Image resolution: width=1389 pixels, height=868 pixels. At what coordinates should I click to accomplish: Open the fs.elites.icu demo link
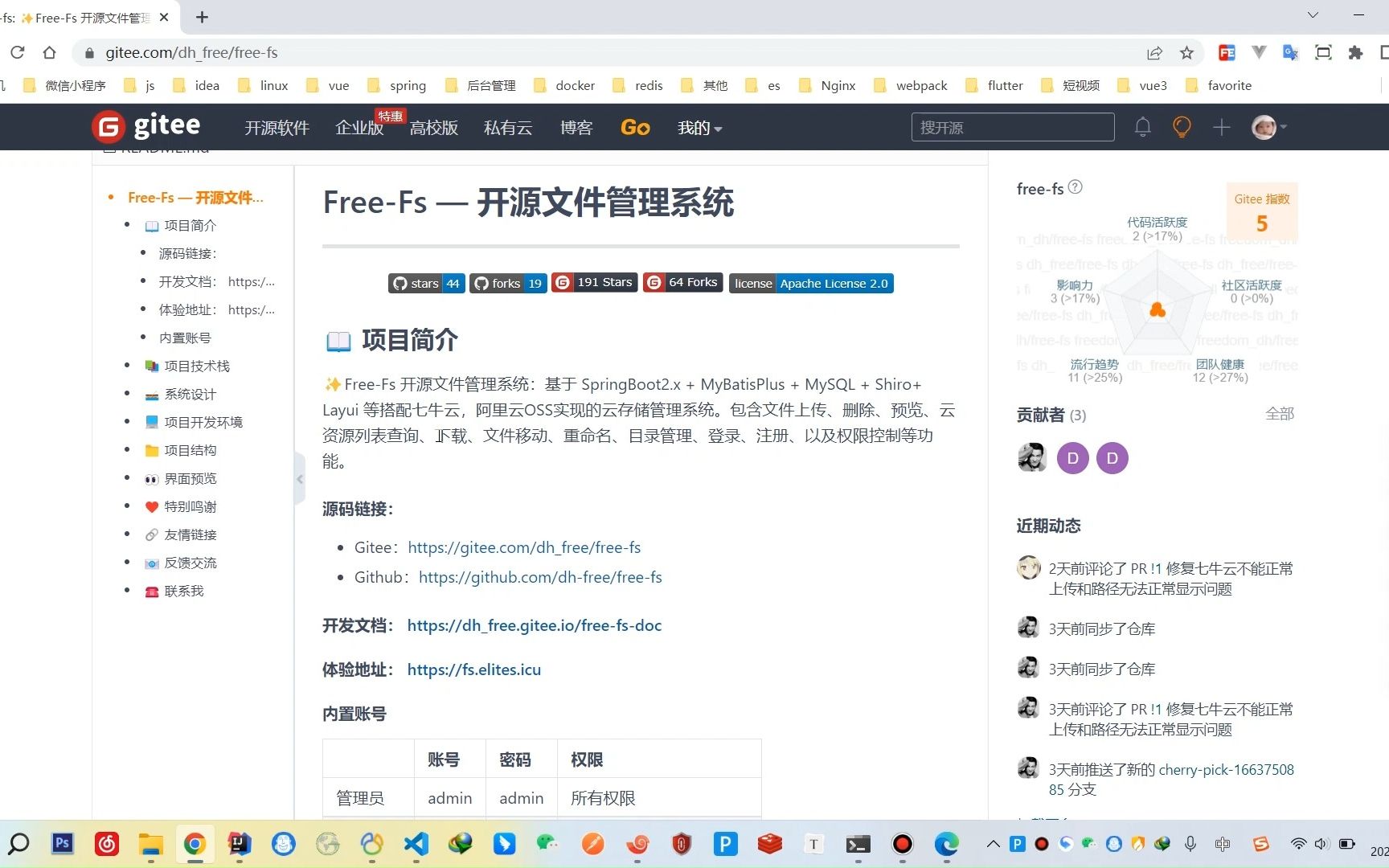click(x=474, y=669)
